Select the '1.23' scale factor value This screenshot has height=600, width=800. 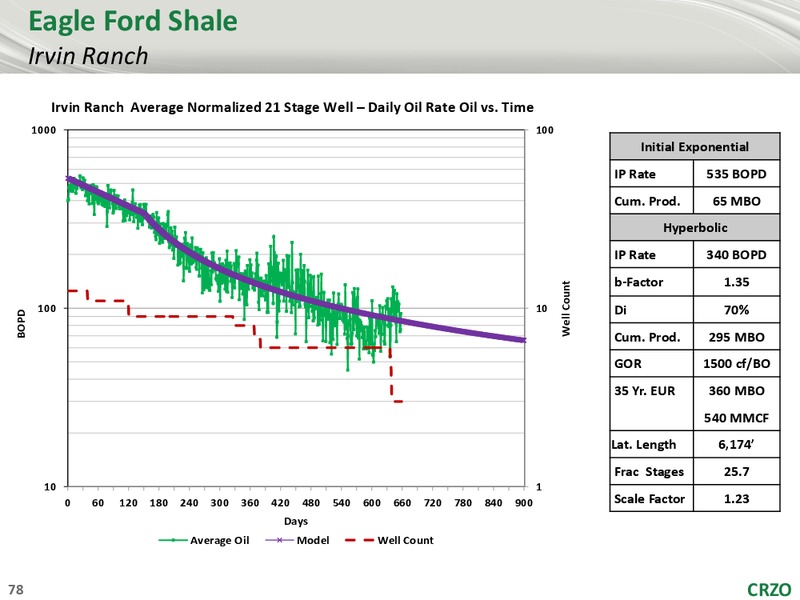click(736, 498)
